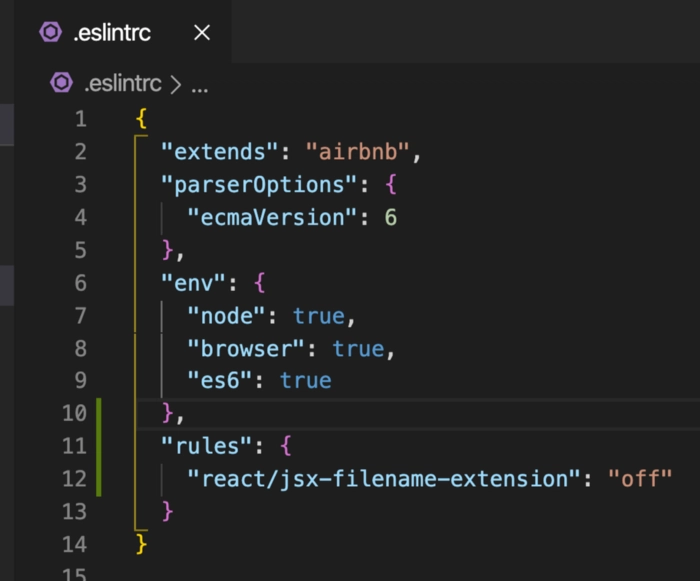Click the pink opening brace after "rules"
Viewport: 700px width, 581px height.
(286, 446)
